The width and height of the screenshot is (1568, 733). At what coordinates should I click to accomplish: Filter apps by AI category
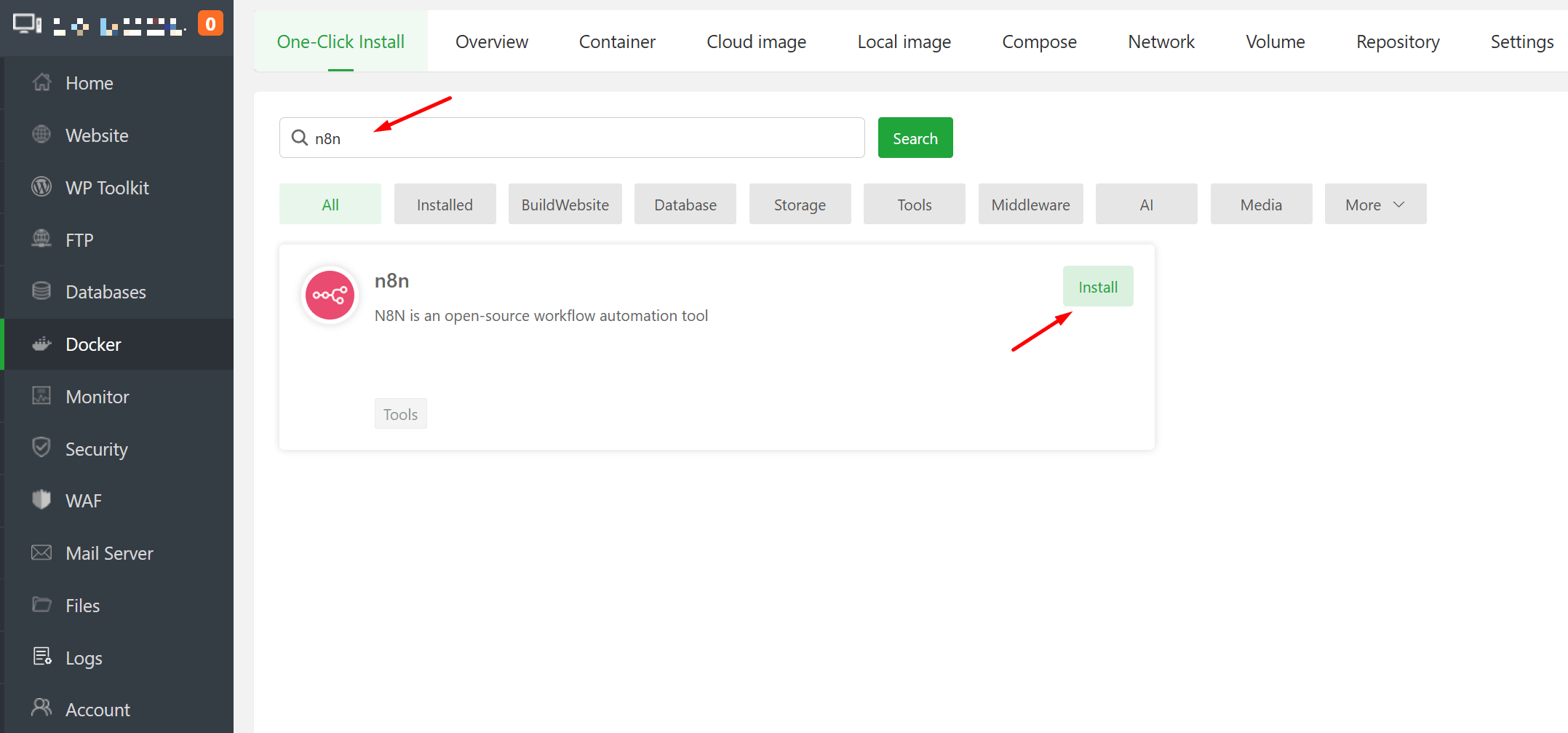click(1147, 205)
